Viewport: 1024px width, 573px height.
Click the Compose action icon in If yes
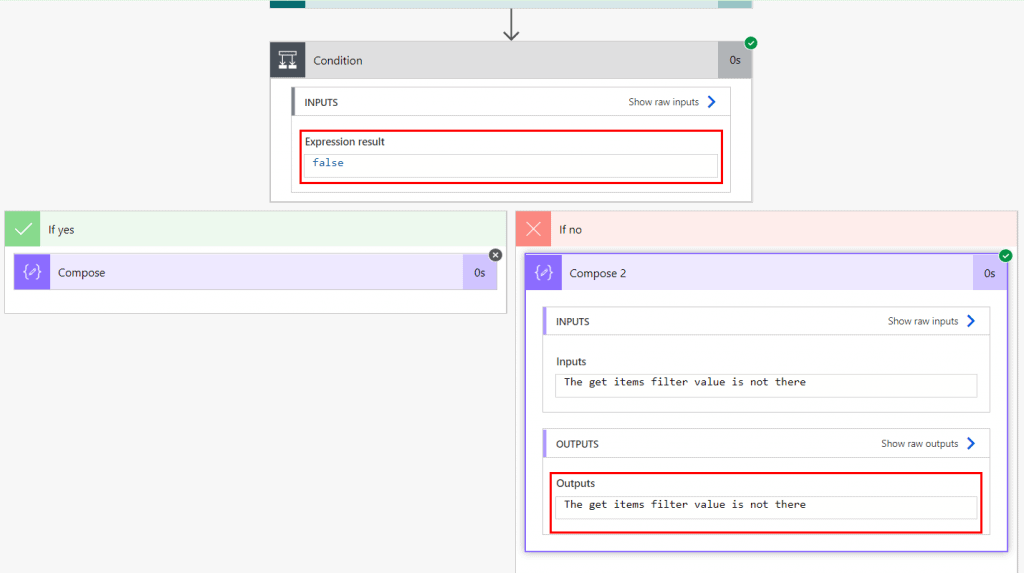pos(32,272)
